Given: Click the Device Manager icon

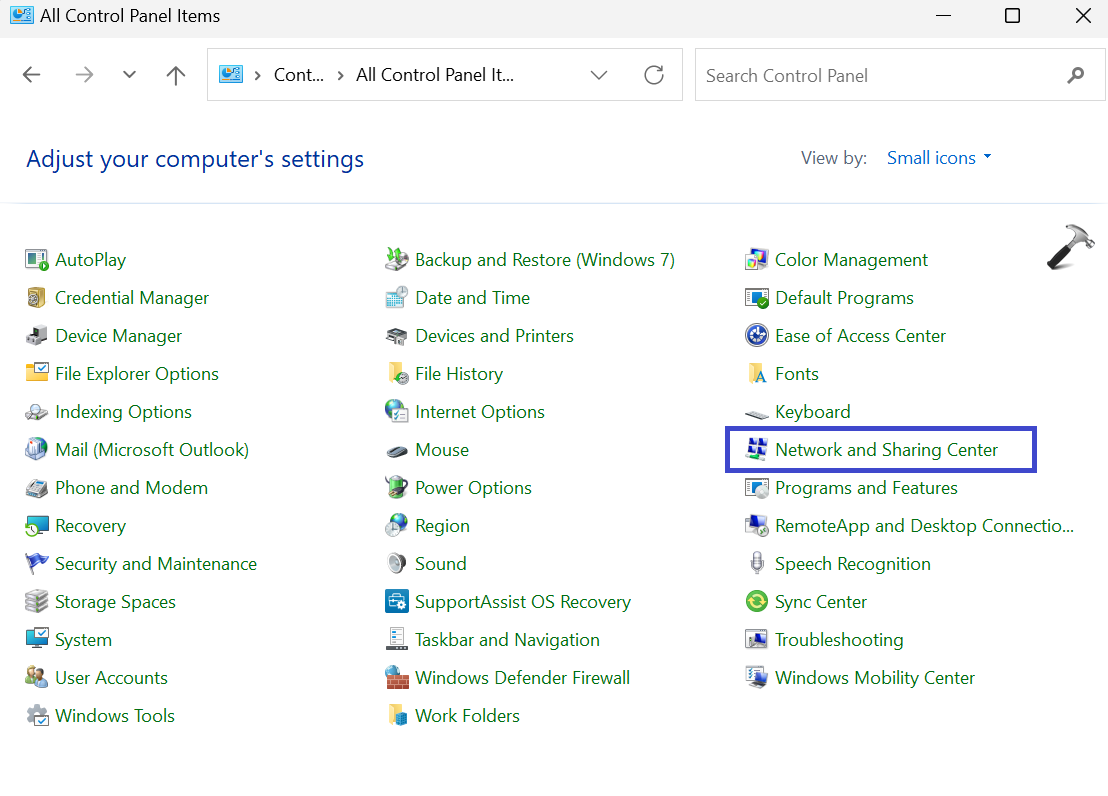Looking at the screenshot, I should (x=37, y=336).
